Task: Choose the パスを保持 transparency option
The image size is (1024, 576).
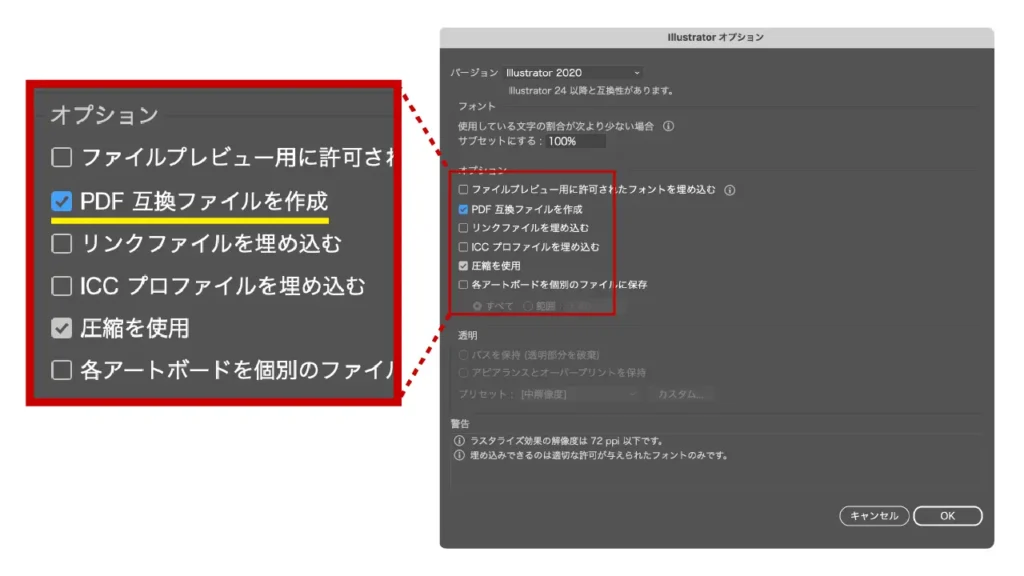Action: [x=463, y=355]
